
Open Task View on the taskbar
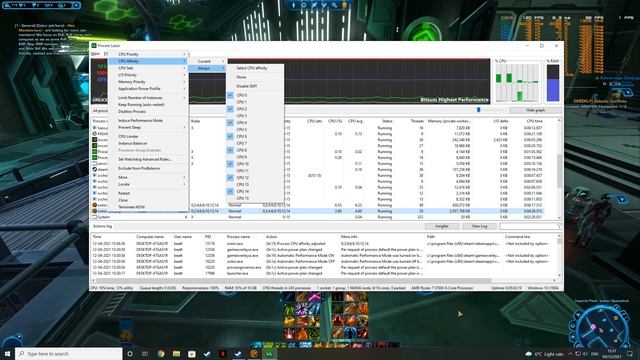pos(145,353)
